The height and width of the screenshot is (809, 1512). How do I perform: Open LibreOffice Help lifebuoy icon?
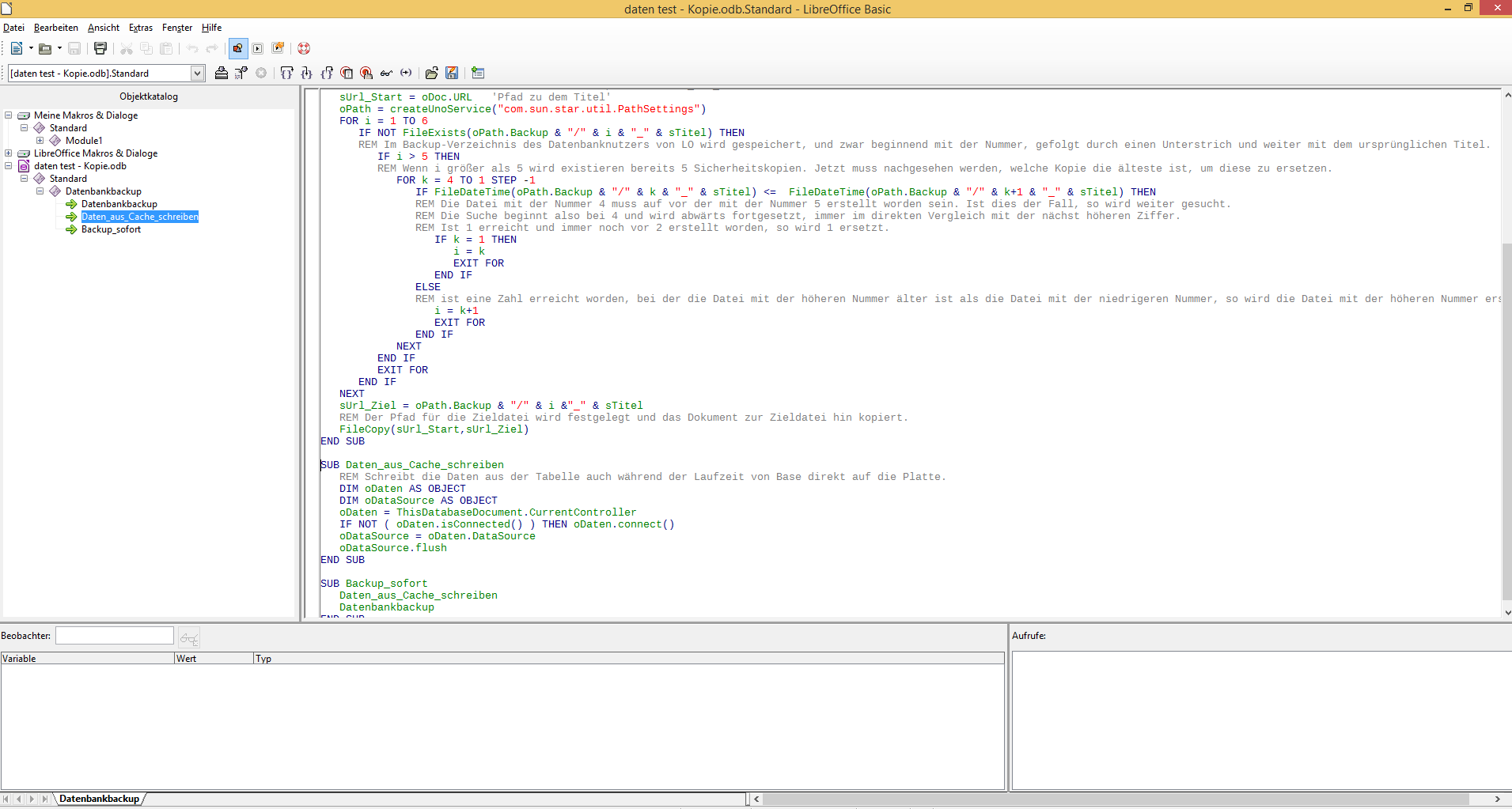coord(304,48)
